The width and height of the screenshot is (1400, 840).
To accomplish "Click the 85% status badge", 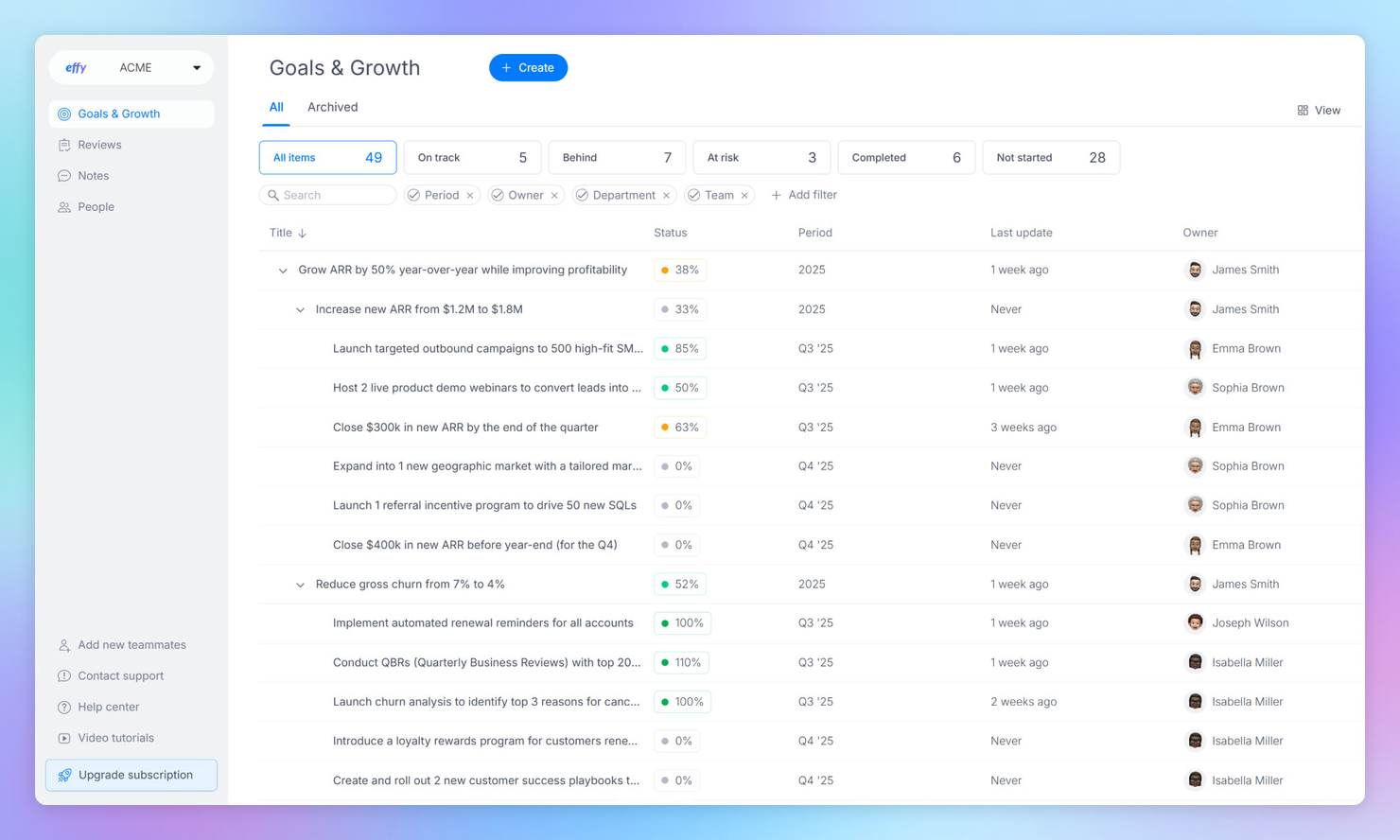I will [x=680, y=349].
